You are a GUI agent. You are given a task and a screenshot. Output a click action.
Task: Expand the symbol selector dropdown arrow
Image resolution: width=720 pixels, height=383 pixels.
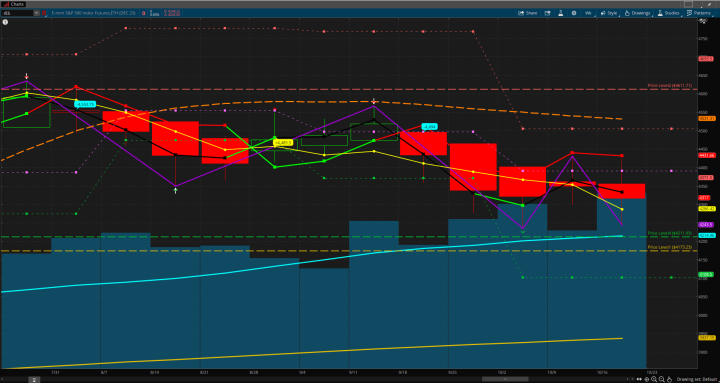pos(36,13)
